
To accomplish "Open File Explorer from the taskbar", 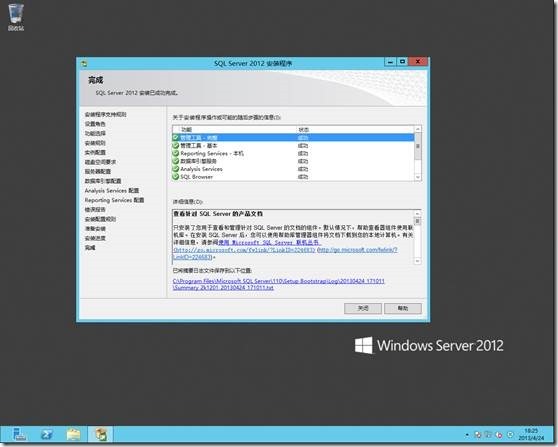I will click(x=74, y=434).
